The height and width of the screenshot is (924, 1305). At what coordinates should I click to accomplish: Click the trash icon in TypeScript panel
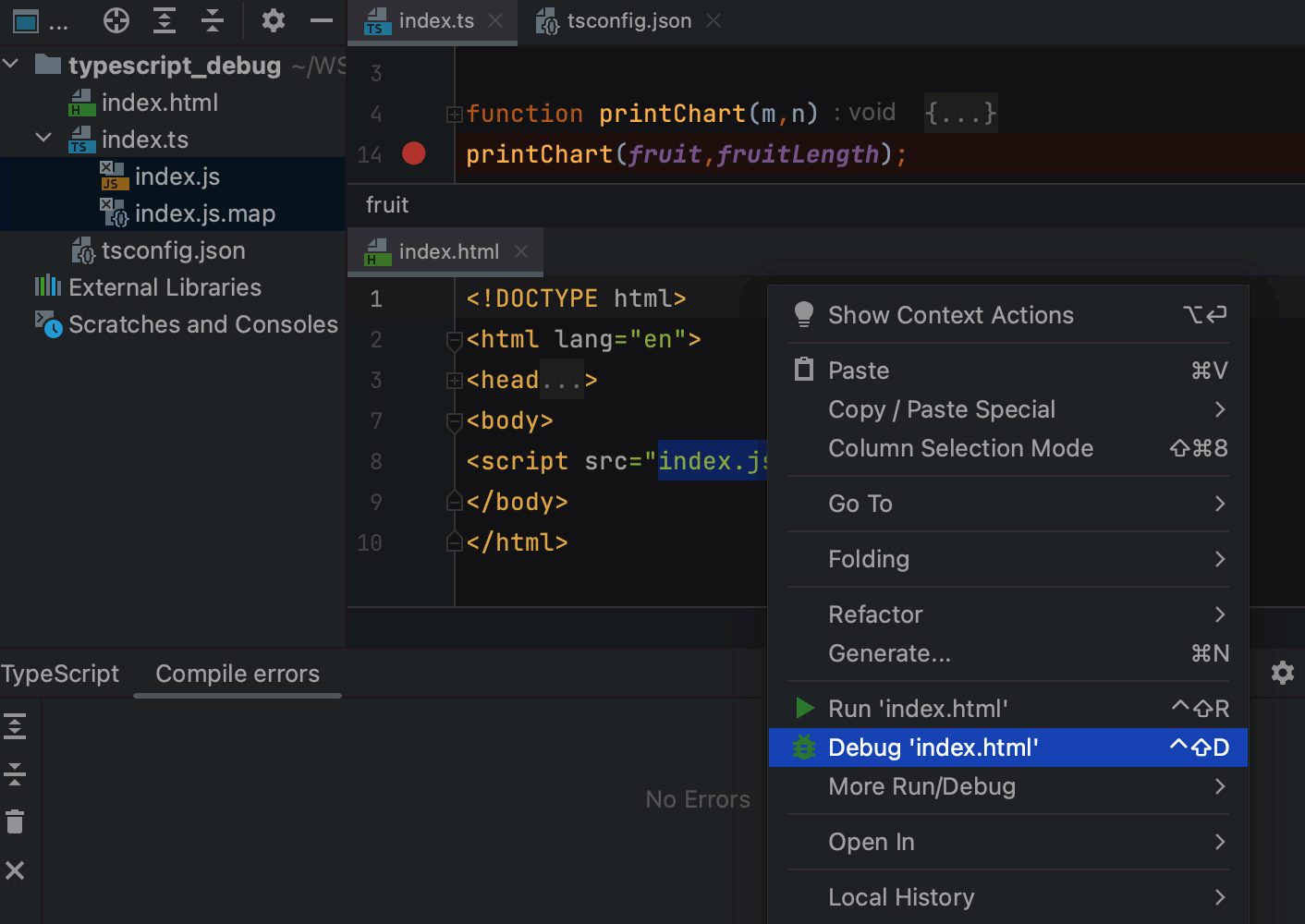[15, 821]
